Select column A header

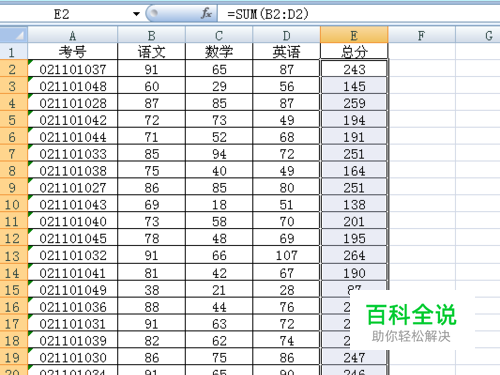coord(73,35)
